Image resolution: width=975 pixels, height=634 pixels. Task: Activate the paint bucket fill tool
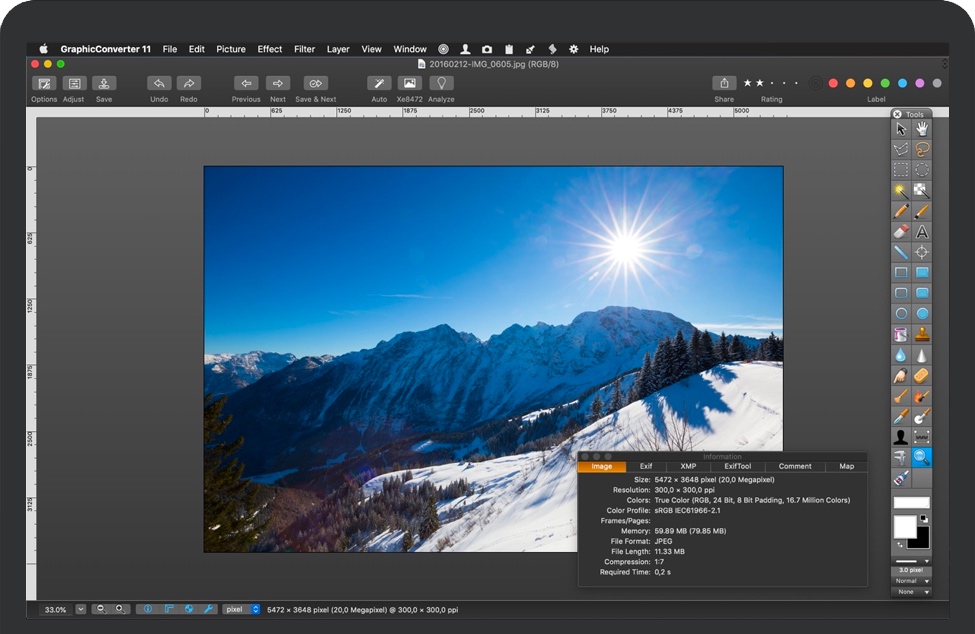coord(901,334)
